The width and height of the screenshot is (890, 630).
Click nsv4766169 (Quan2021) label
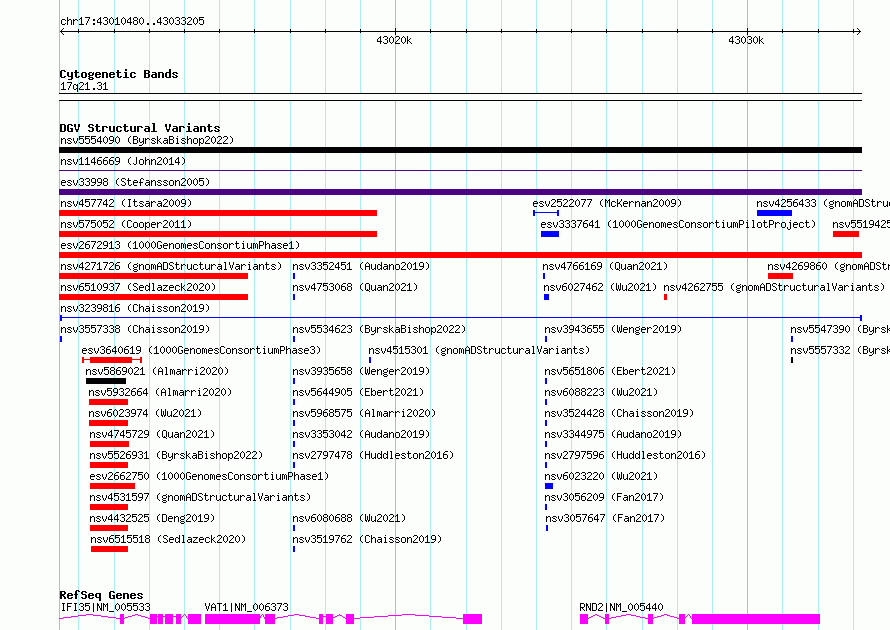[605, 266]
